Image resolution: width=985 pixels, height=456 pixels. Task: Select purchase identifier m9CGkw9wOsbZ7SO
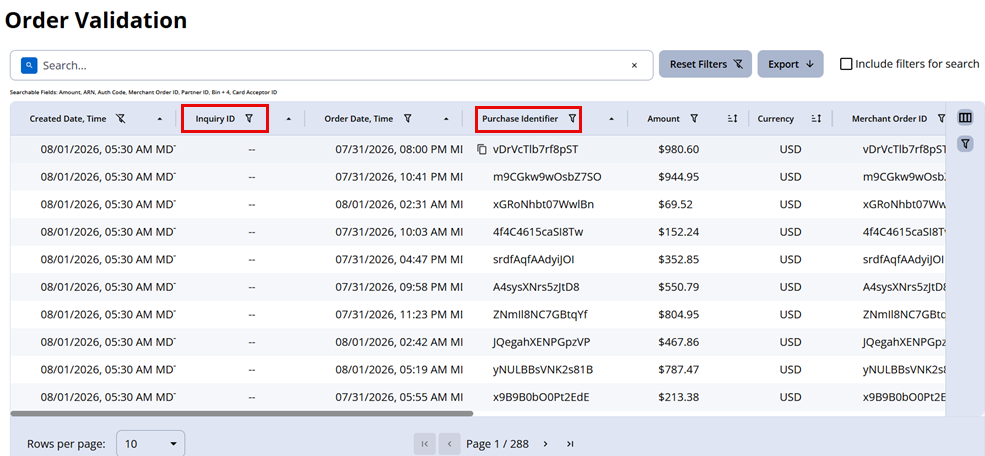click(x=547, y=177)
